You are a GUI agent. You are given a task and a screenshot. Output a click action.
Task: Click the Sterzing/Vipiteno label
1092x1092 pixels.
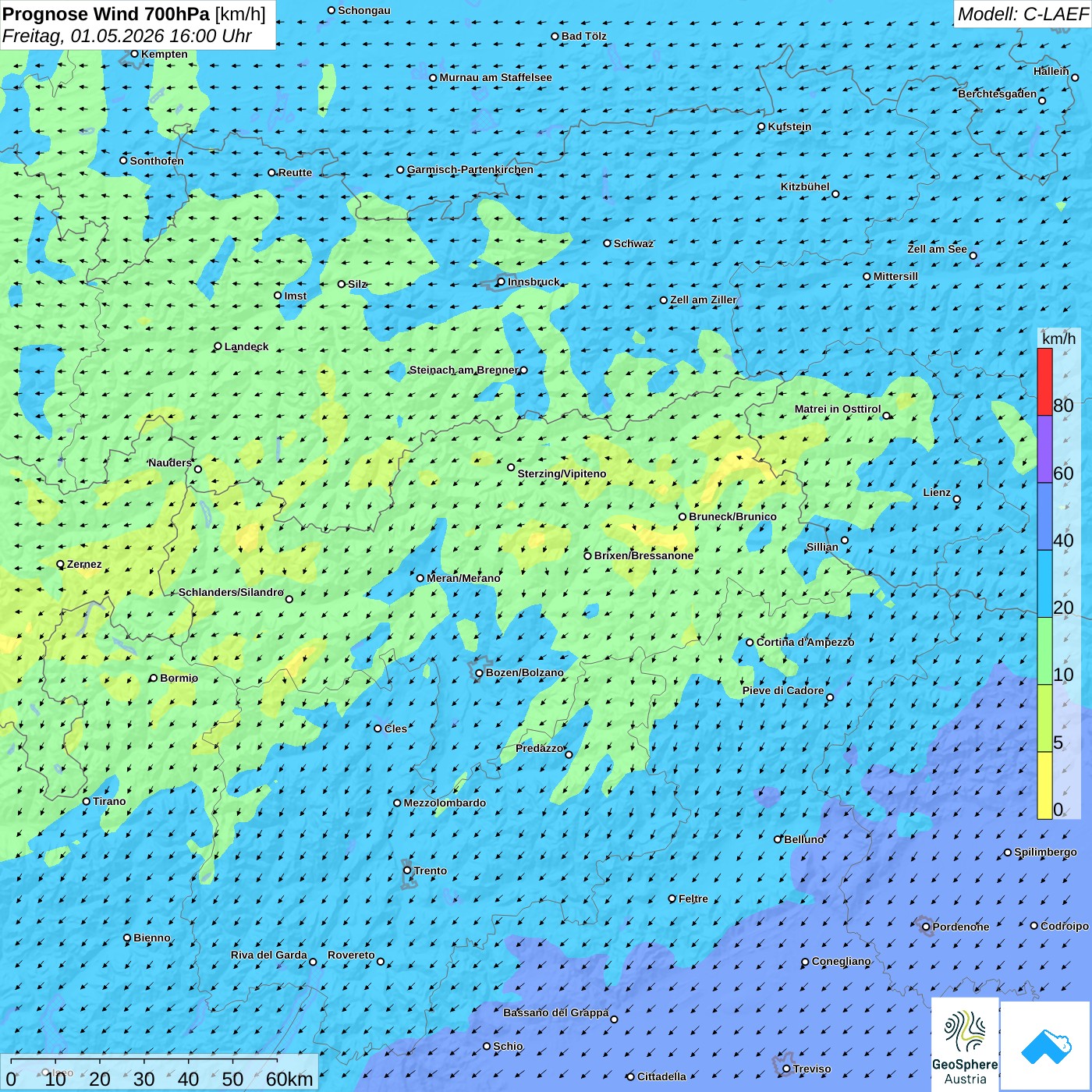[562, 473]
